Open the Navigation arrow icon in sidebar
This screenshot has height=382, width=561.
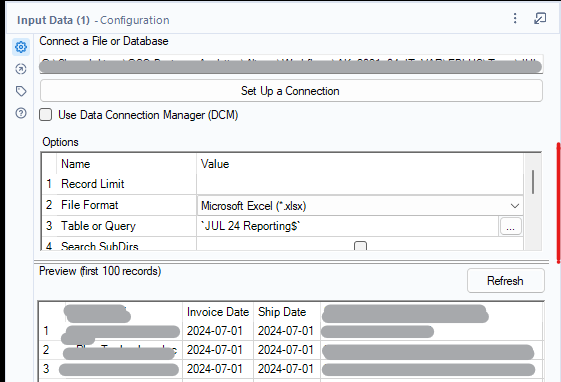[21, 69]
